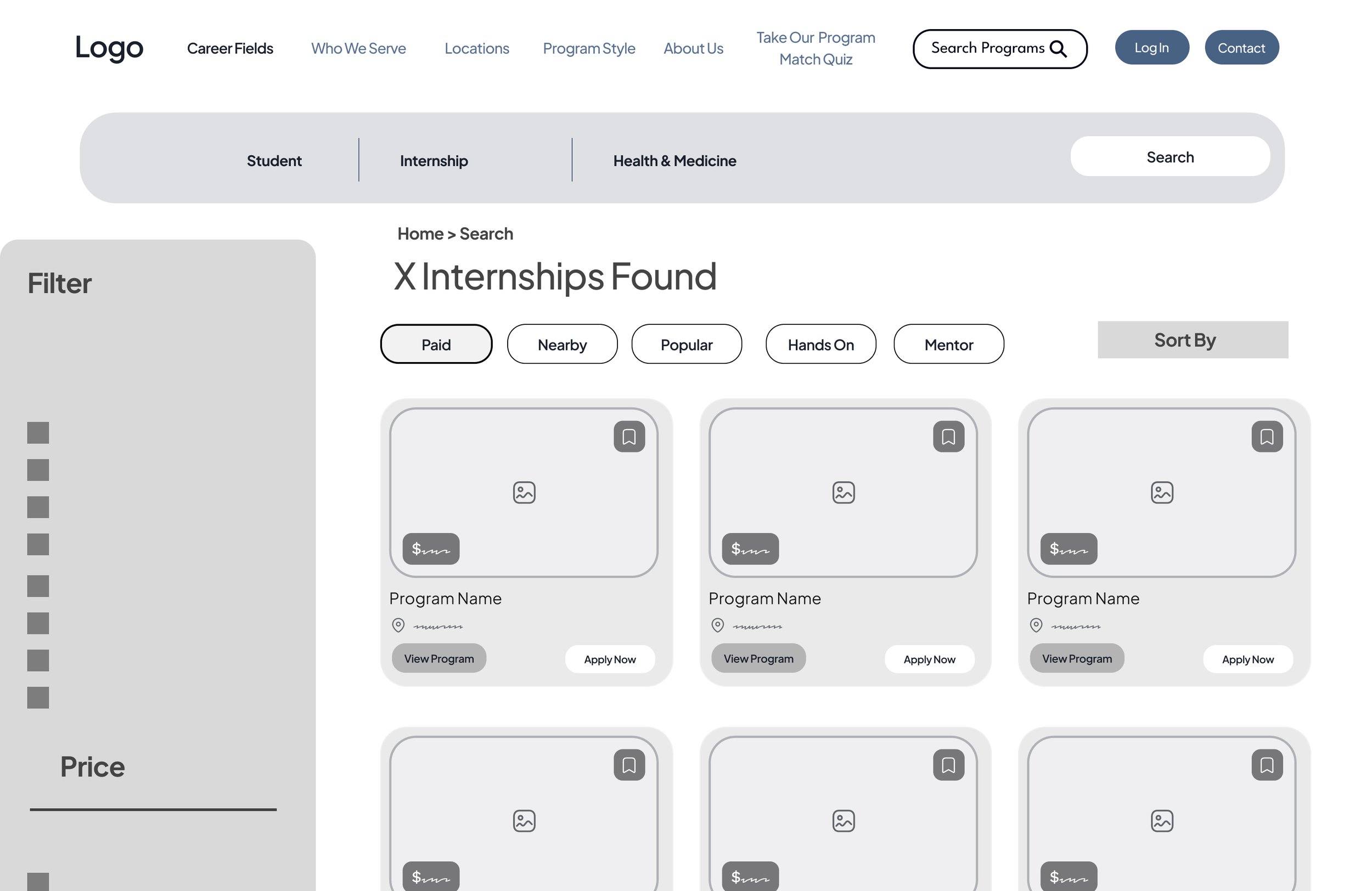Check the eighth filter checkbox in sidebar
Viewport: 1372px width, 891px height.
coord(38,697)
